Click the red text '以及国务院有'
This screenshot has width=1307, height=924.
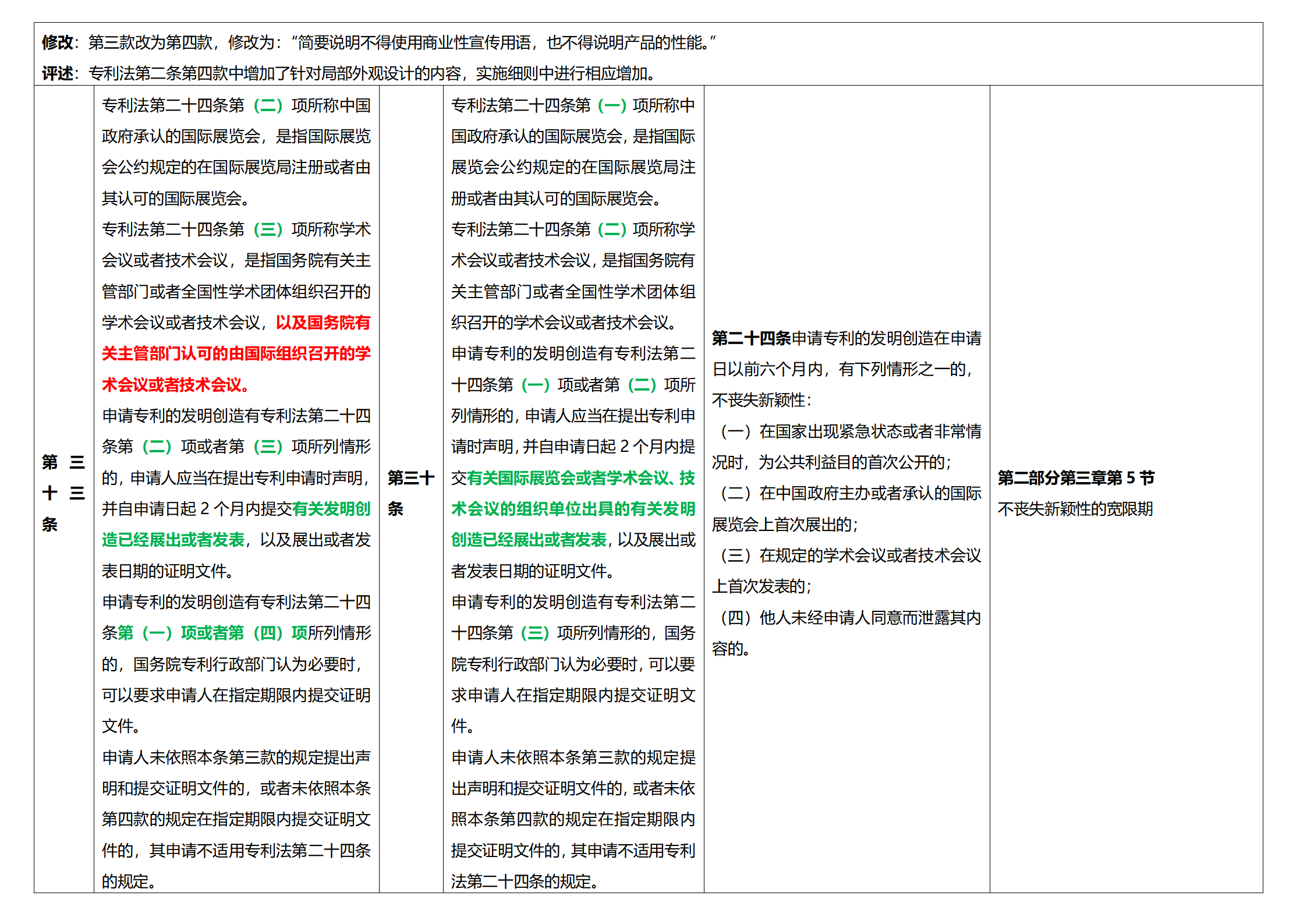[323, 323]
